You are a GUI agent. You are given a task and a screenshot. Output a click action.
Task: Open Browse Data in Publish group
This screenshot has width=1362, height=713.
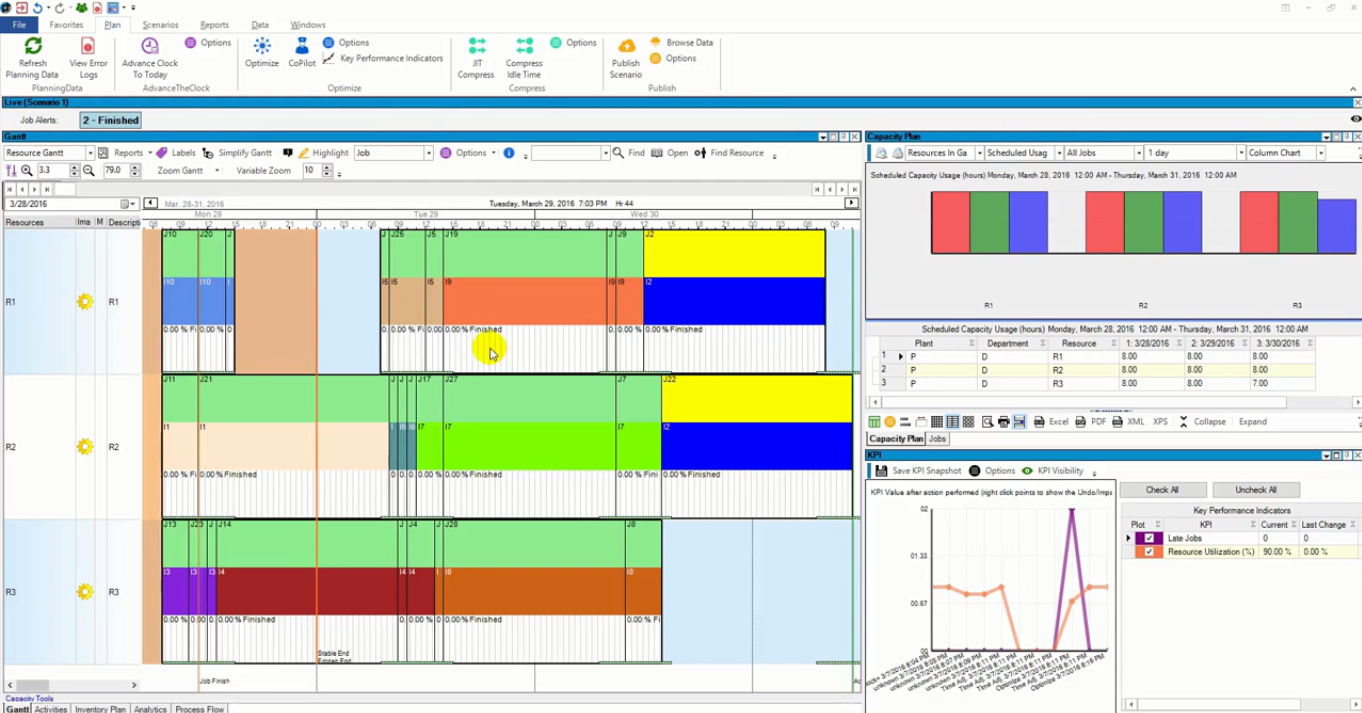[682, 43]
